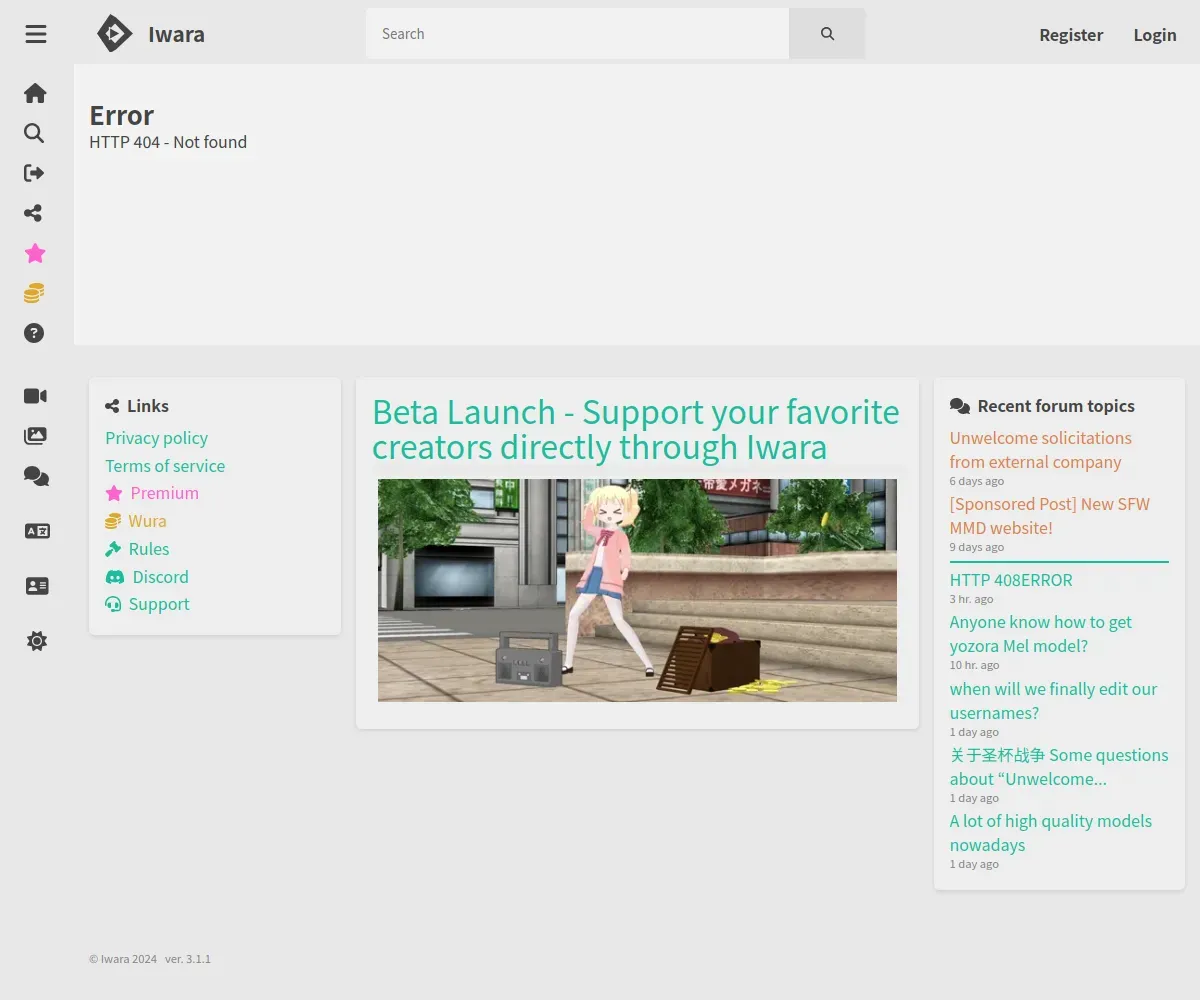Click the magnifier search button
The image size is (1200, 1000).
827,34
